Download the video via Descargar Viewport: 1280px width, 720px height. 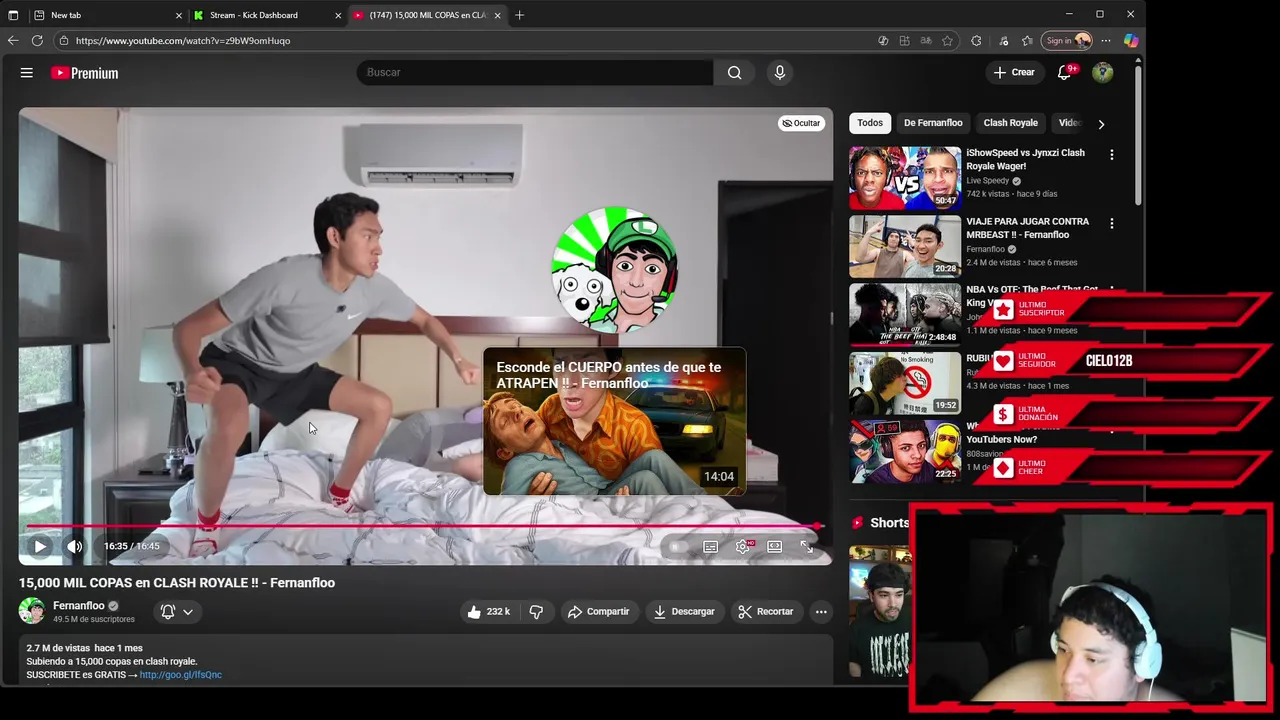[x=684, y=611]
